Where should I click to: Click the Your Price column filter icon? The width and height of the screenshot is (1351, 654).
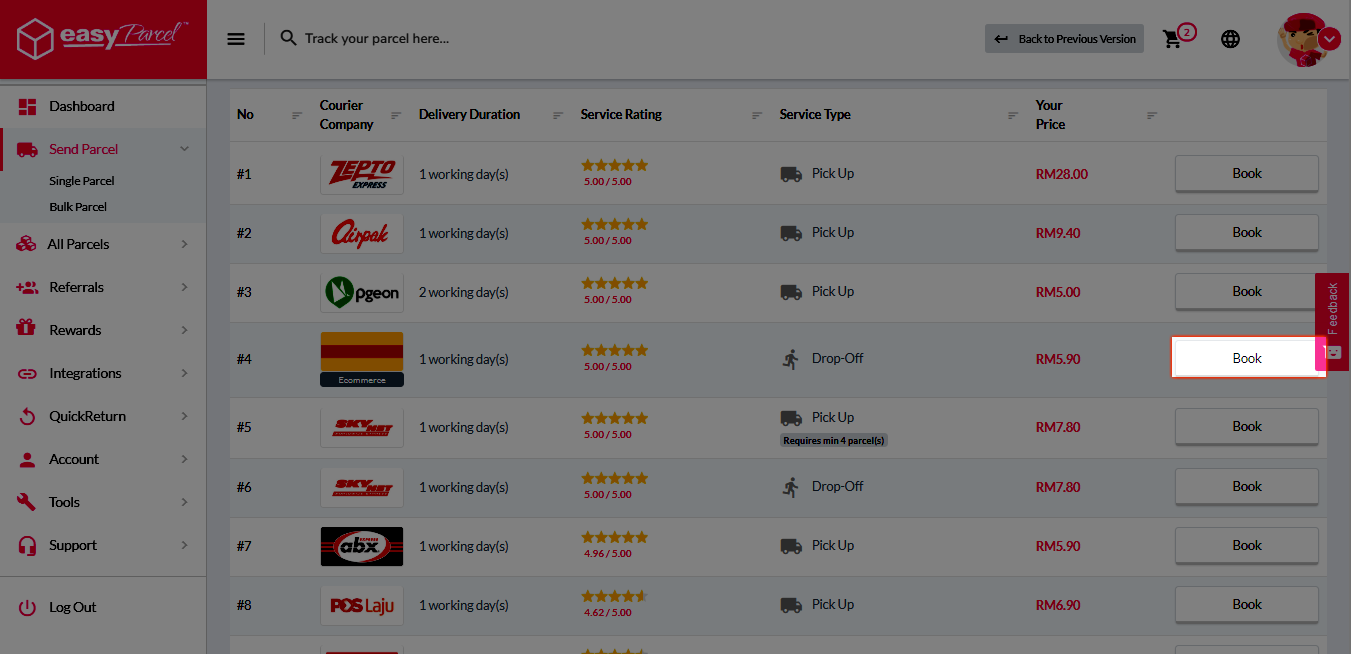[x=1152, y=115]
